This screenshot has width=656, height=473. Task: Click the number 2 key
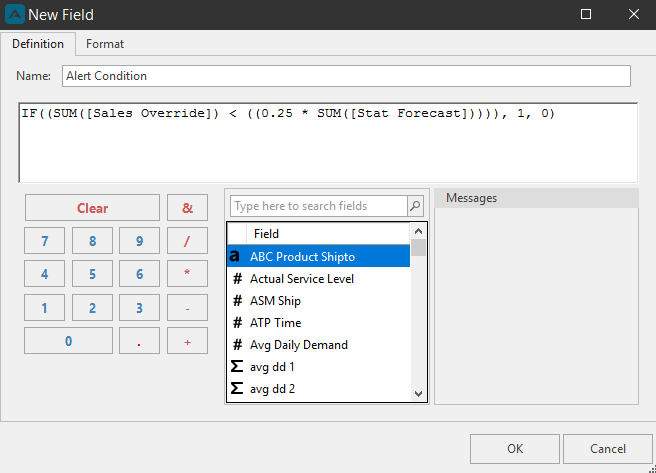92,308
